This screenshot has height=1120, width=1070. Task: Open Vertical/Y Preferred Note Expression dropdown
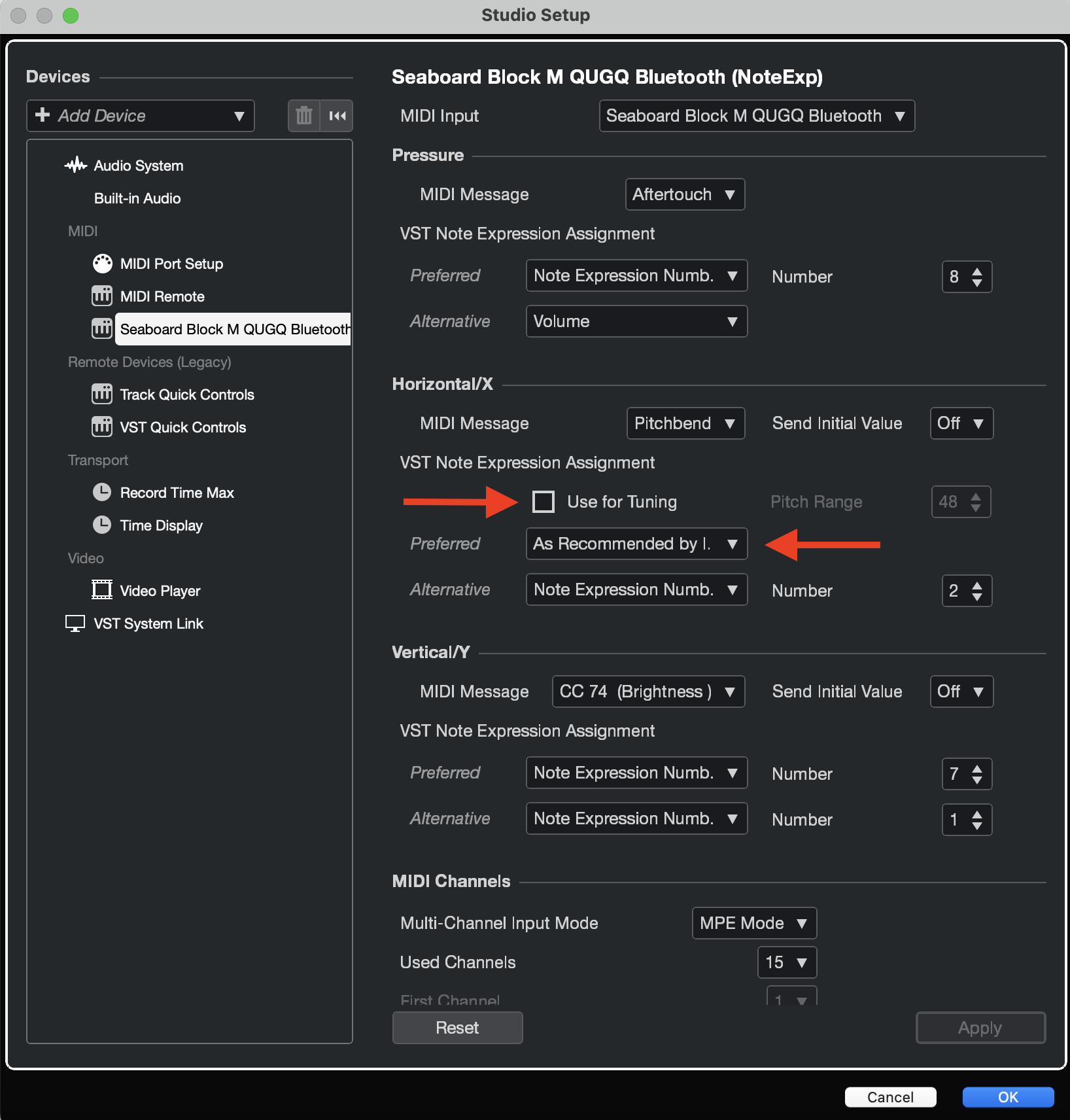point(636,773)
